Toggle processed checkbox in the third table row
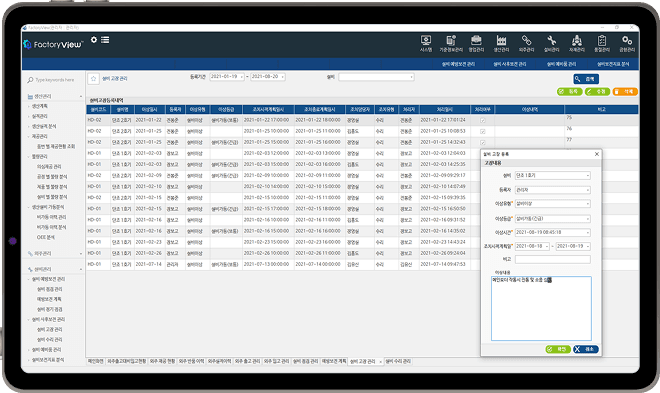Image resolution: width=660 pixels, height=393 pixels. 483,142
